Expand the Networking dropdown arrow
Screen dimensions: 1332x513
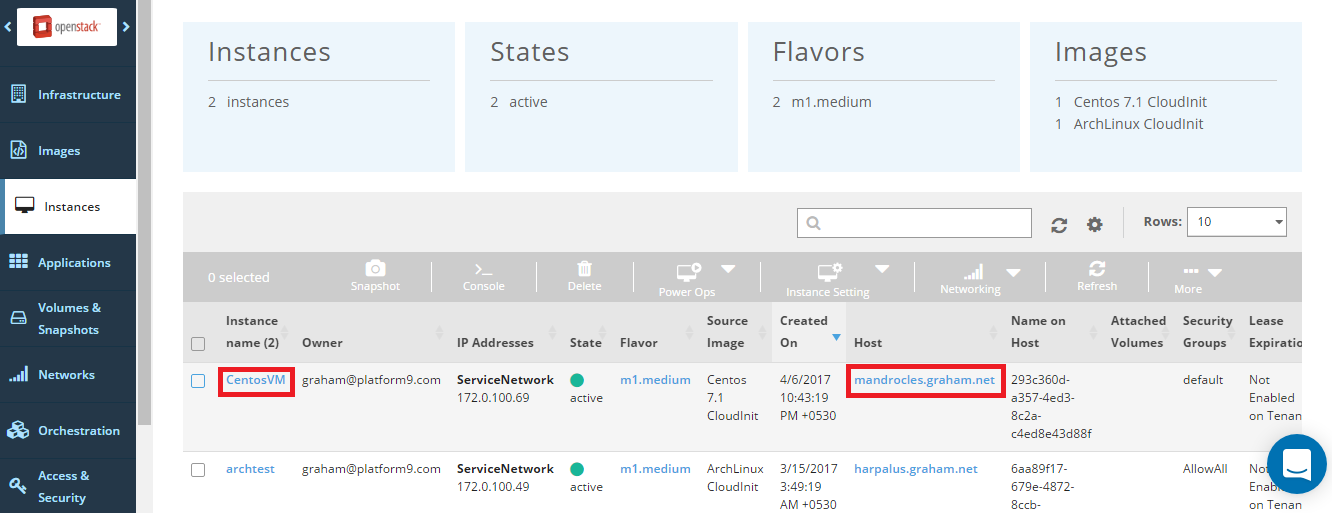coord(1013,271)
